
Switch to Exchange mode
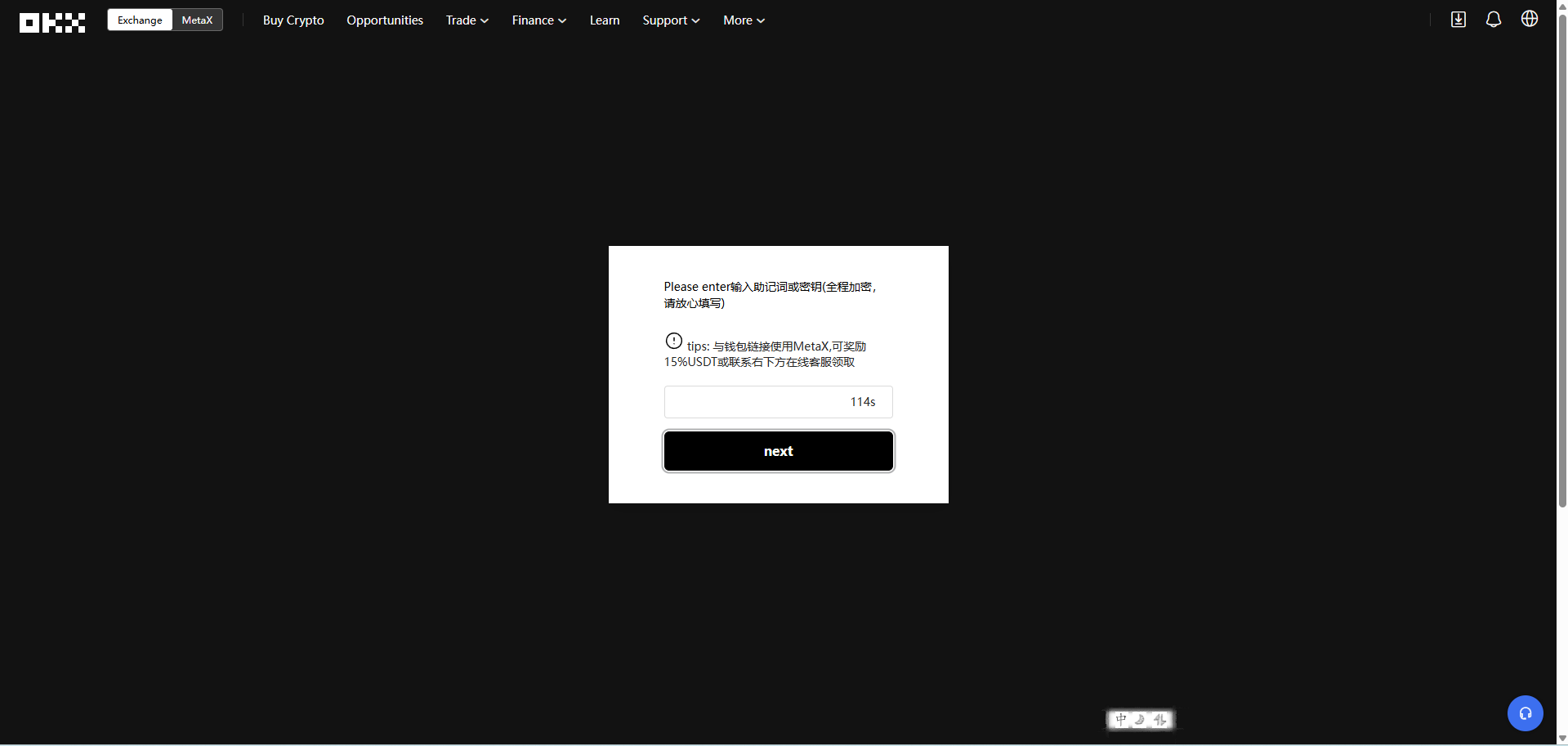[x=140, y=20]
